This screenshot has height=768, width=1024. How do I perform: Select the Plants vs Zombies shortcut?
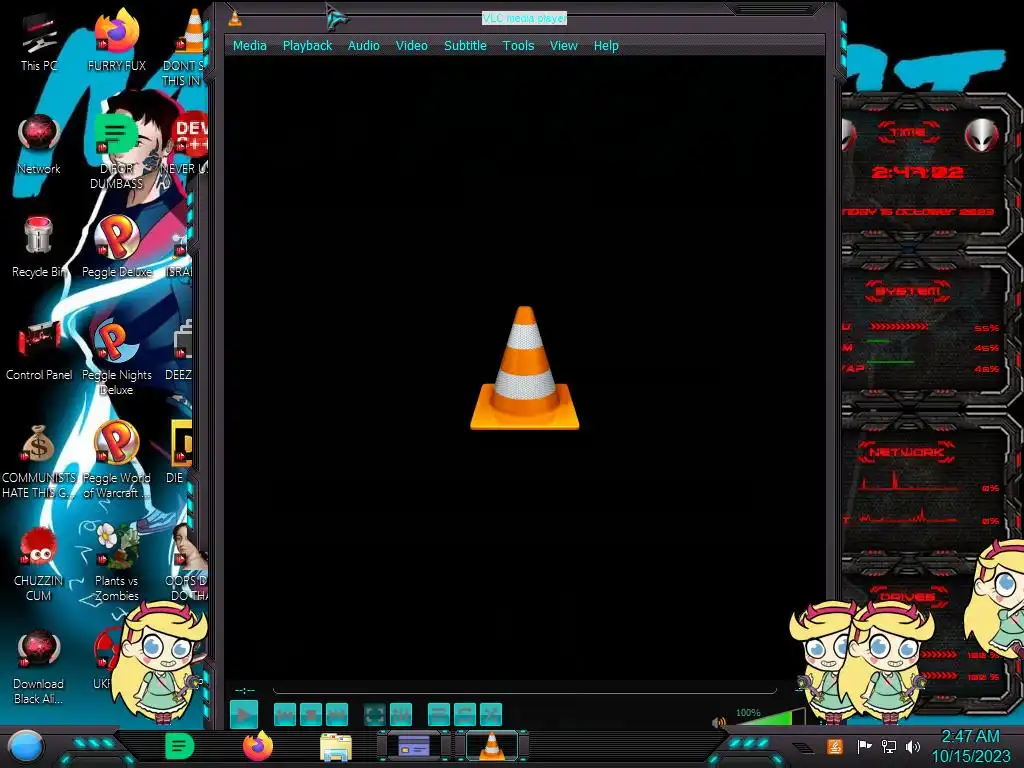116,563
